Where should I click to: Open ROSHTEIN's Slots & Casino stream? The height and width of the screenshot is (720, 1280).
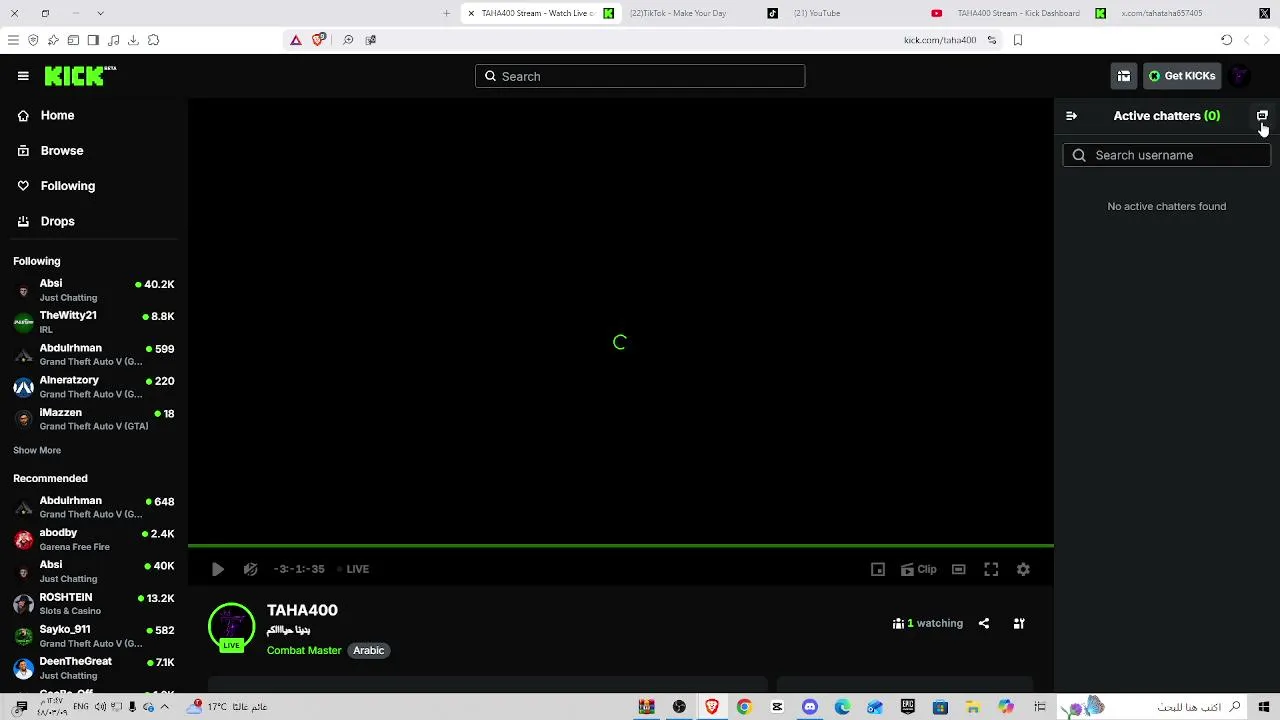[94, 604]
